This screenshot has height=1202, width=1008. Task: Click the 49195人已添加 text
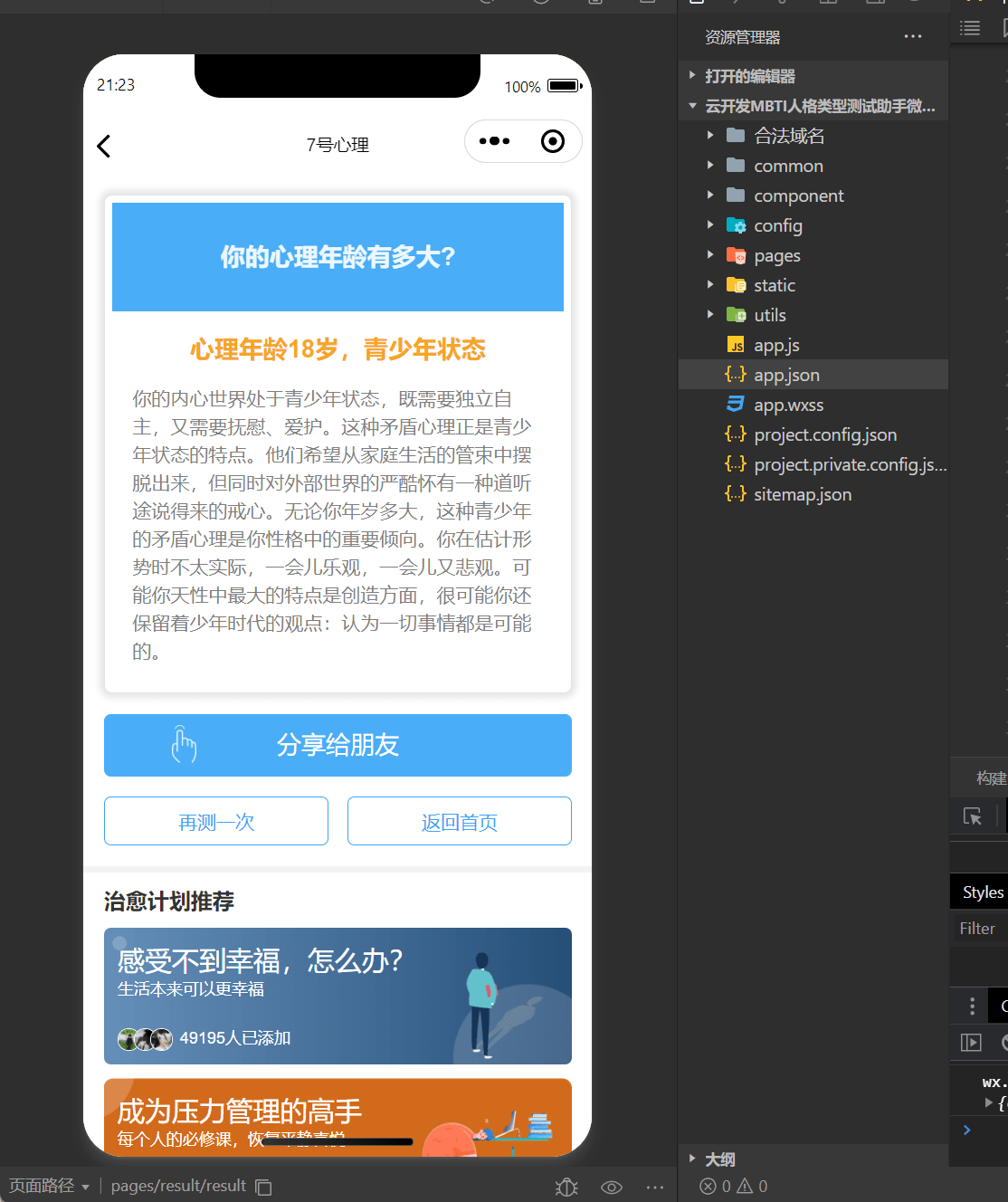[x=235, y=1038]
